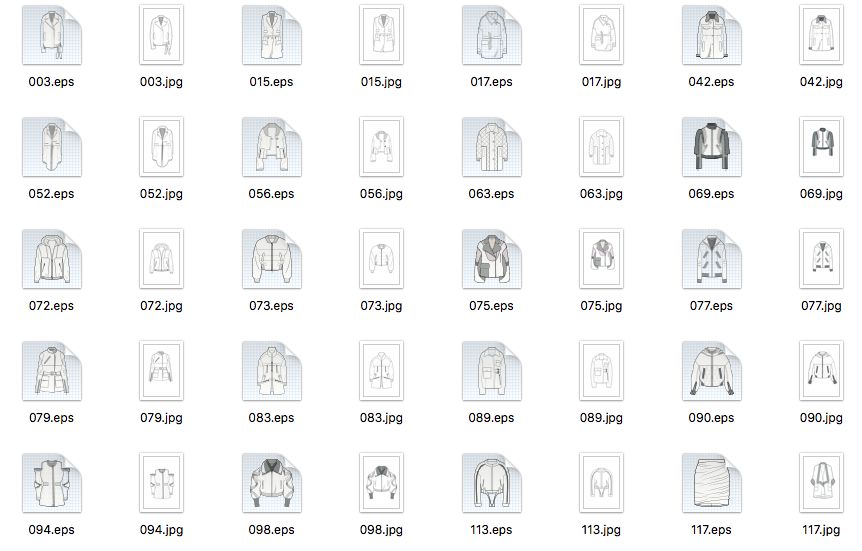
Task: Click the 083.jpg thumbnail
Action: coord(382,371)
